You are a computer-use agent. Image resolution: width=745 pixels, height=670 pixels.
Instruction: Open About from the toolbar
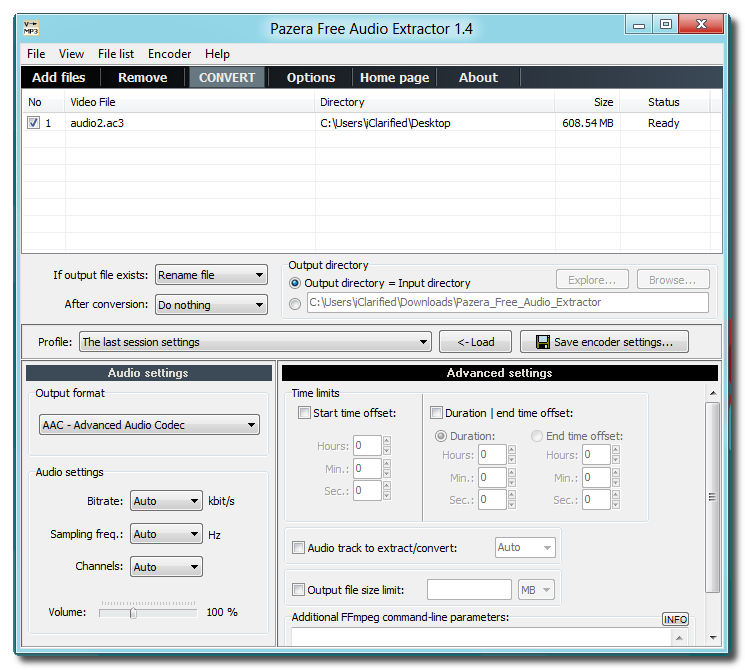[478, 77]
